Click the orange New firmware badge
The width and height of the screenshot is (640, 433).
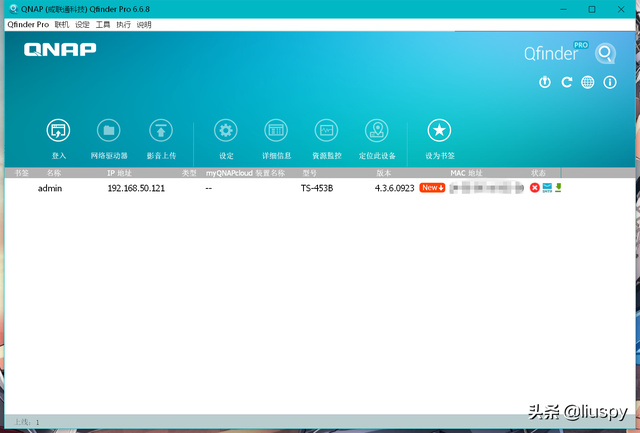(x=432, y=188)
